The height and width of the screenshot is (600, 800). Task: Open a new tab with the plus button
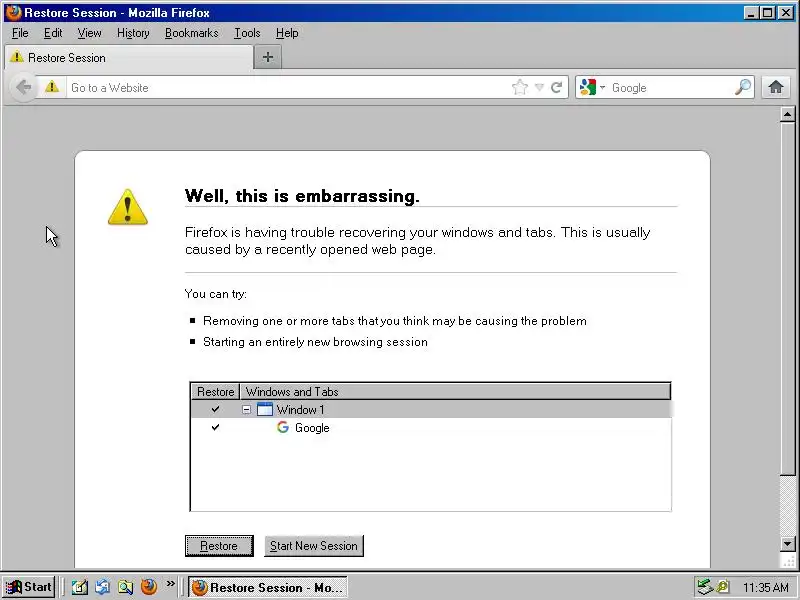pos(268,57)
